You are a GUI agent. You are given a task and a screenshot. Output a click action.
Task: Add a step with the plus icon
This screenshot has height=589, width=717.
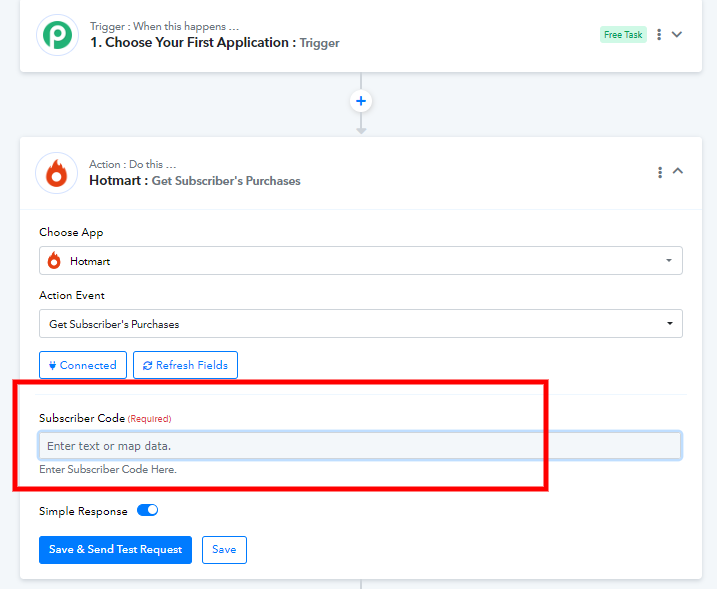tap(361, 101)
